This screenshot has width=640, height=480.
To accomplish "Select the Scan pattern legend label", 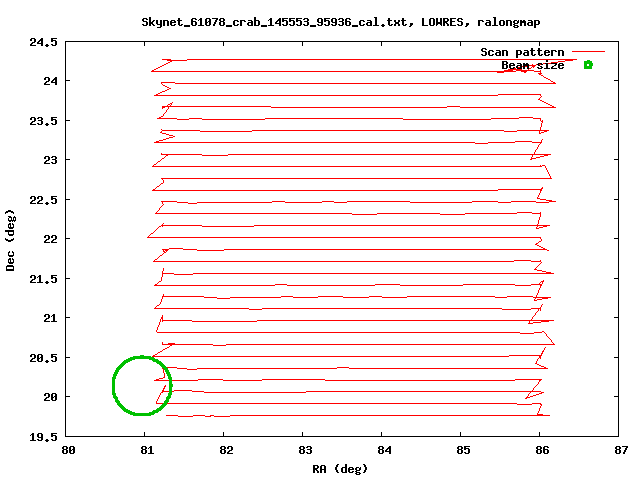I will point(522,52).
